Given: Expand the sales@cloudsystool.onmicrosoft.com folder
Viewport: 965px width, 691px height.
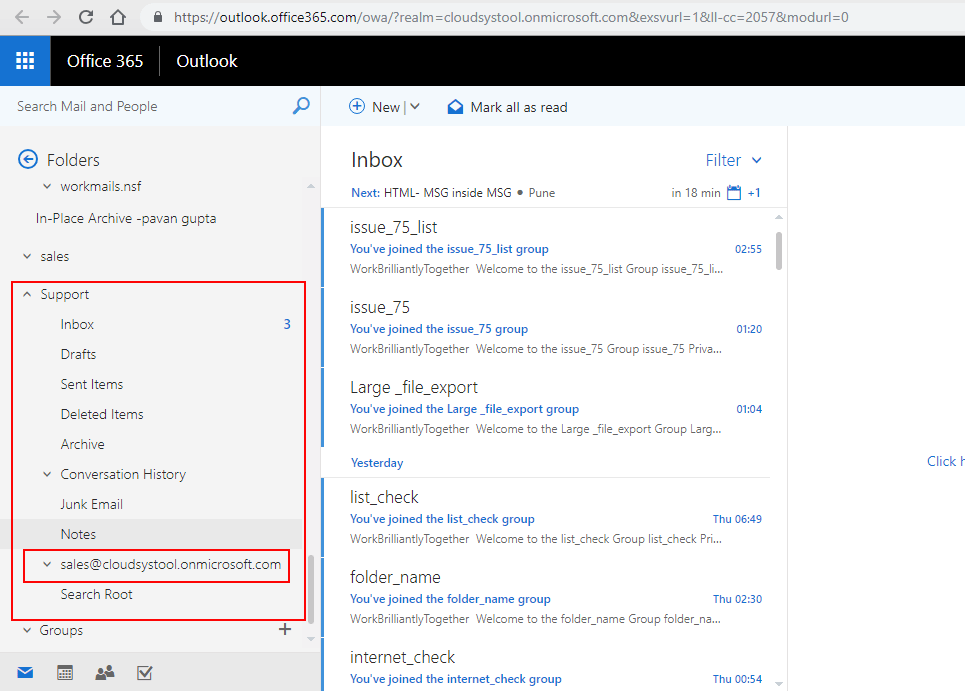Looking at the screenshot, I should [x=47, y=565].
